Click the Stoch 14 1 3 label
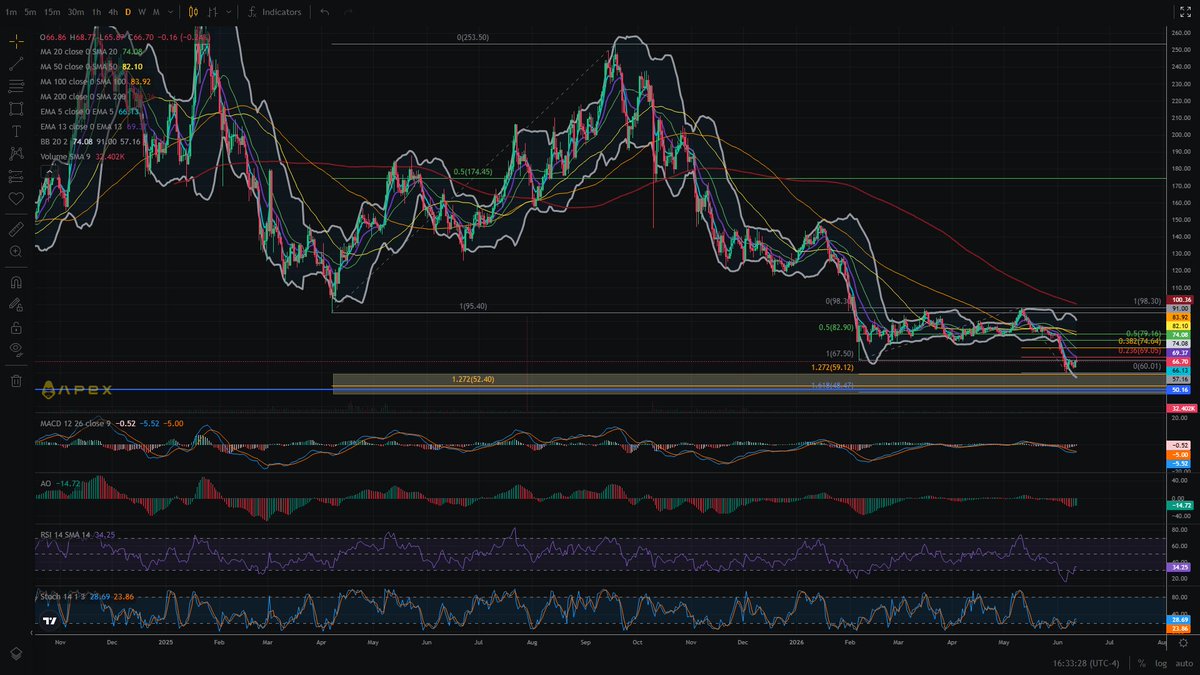This screenshot has width=1200, height=675. coord(61,596)
